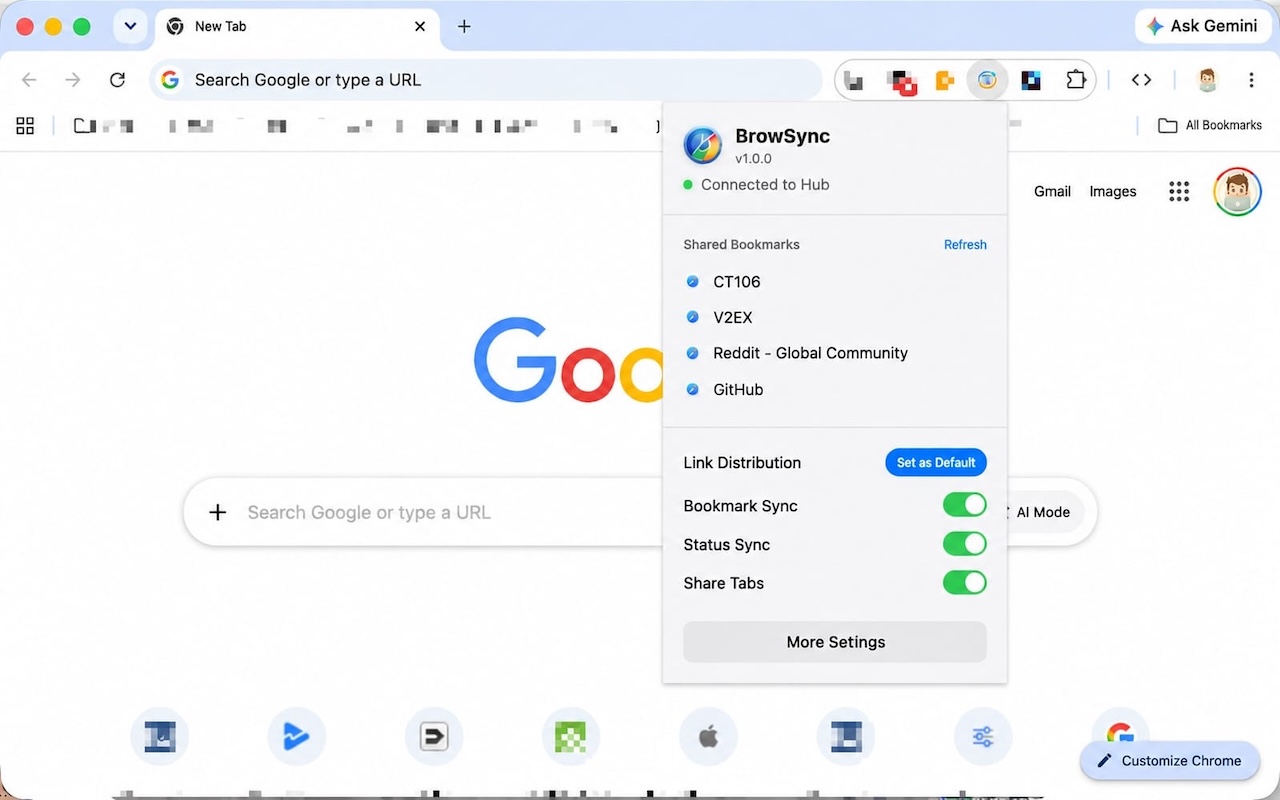Open the Extensions puzzle piece menu
The height and width of the screenshot is (800, 1280).
tap(1076, 80)
